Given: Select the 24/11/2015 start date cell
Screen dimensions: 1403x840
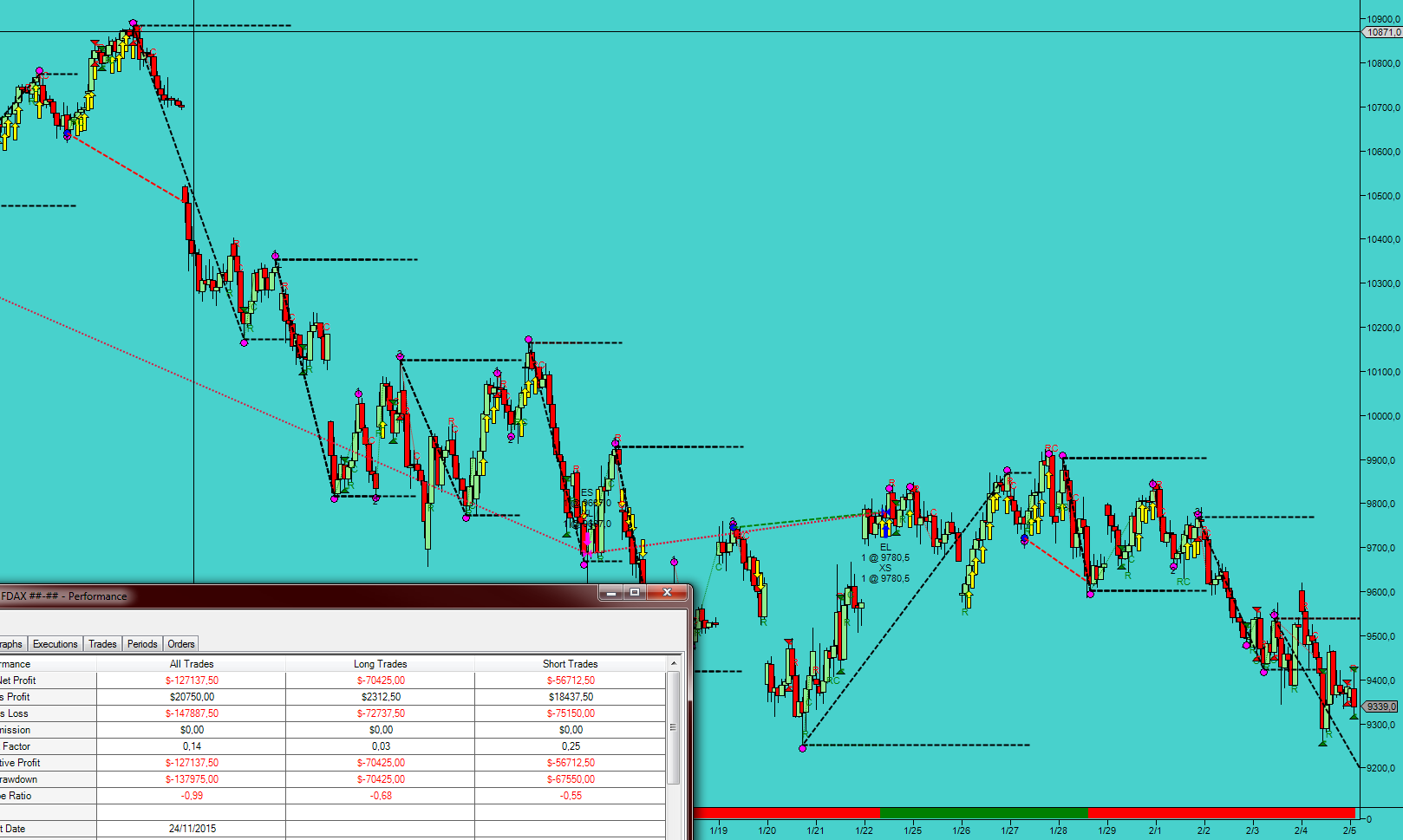Looking at the screenshot, I should coord(192,829).
